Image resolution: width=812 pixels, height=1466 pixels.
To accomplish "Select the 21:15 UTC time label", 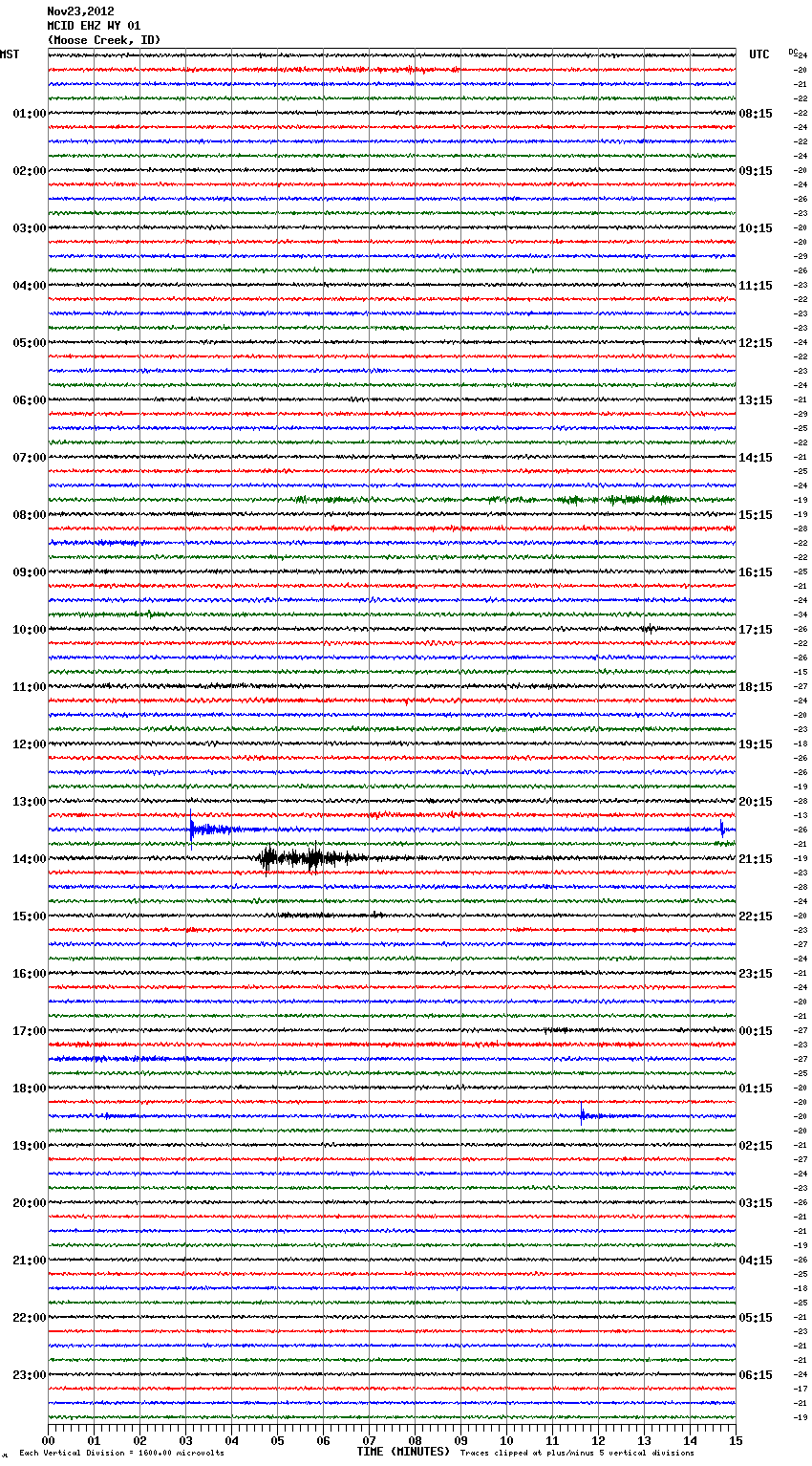I will click(756, 859).
